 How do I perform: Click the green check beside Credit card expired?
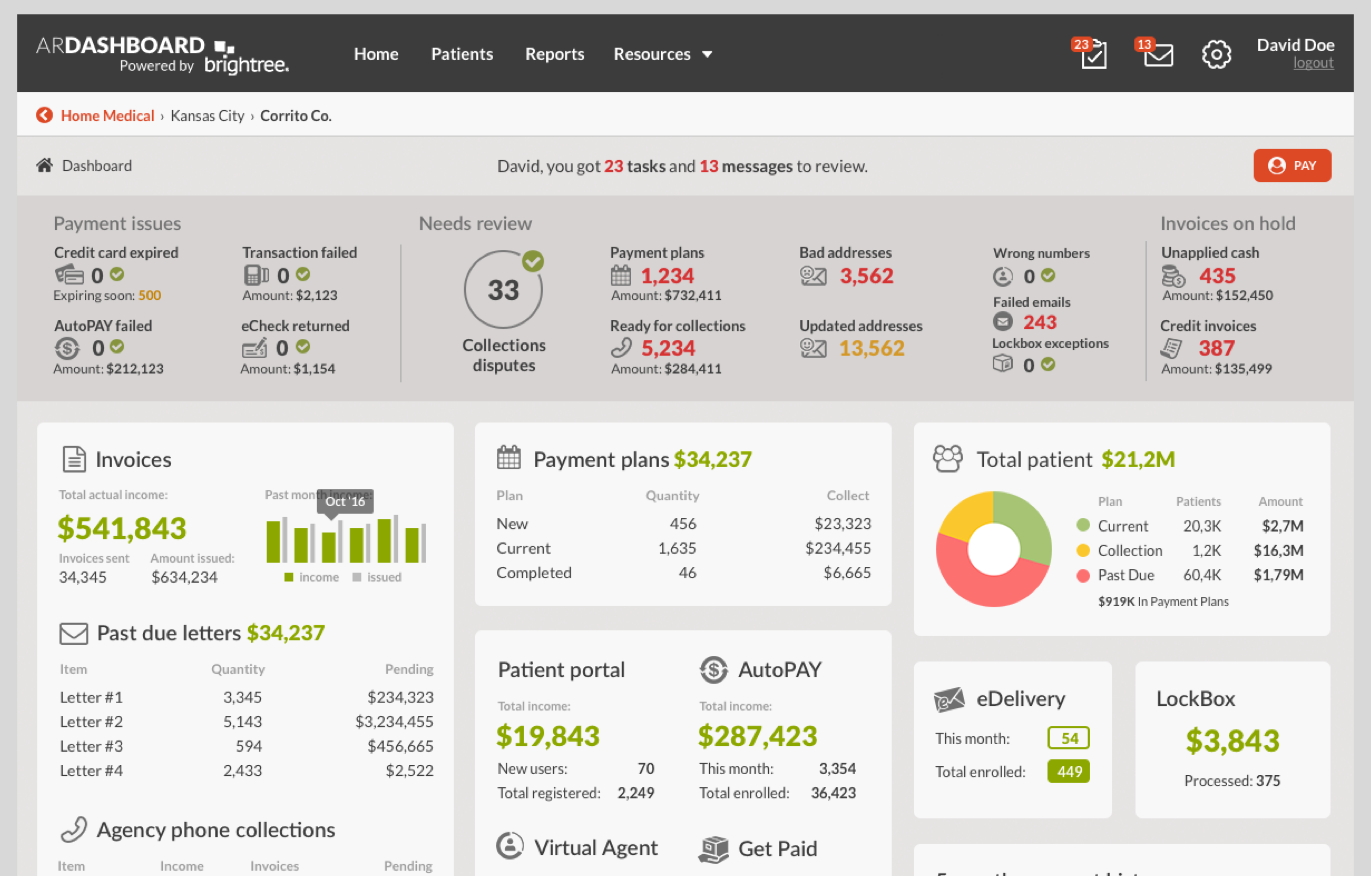[117, 274]
